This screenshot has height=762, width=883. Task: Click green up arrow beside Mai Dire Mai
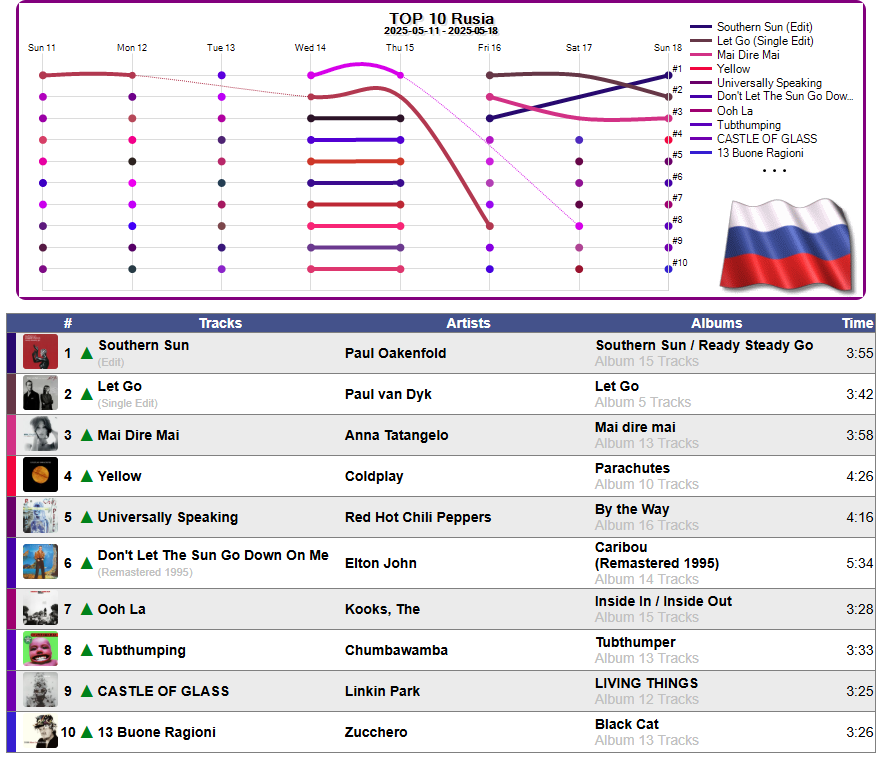87,435
